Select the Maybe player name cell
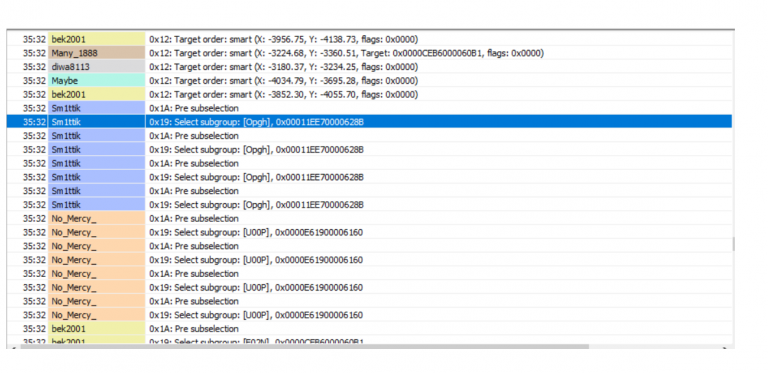 pos(96,81)
